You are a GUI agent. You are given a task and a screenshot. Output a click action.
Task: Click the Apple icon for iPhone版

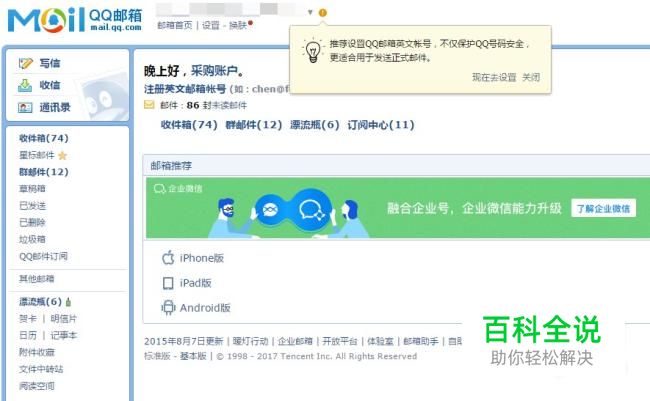tap(168, 258)
